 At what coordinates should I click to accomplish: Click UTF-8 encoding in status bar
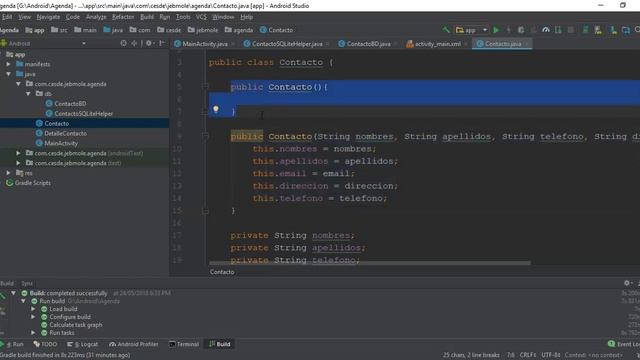tap(551, 355)
